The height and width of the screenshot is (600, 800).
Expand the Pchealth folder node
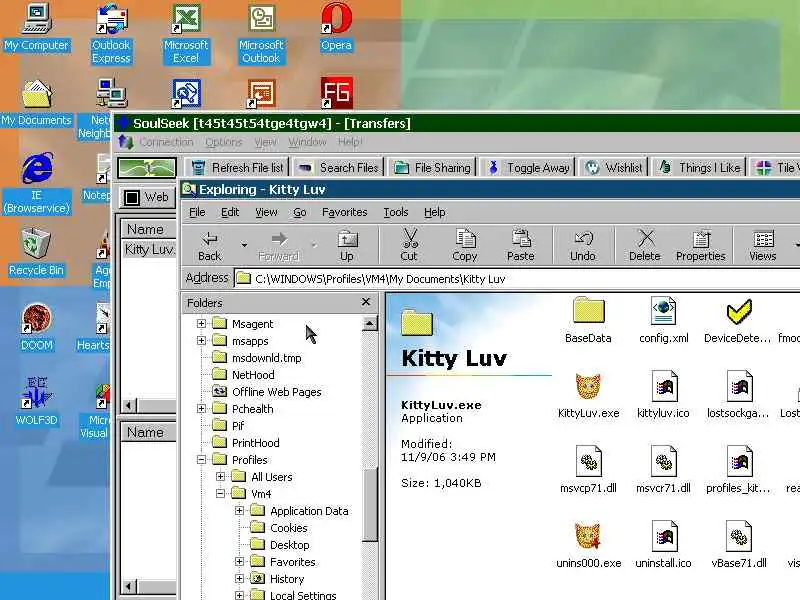coord(202,409)
